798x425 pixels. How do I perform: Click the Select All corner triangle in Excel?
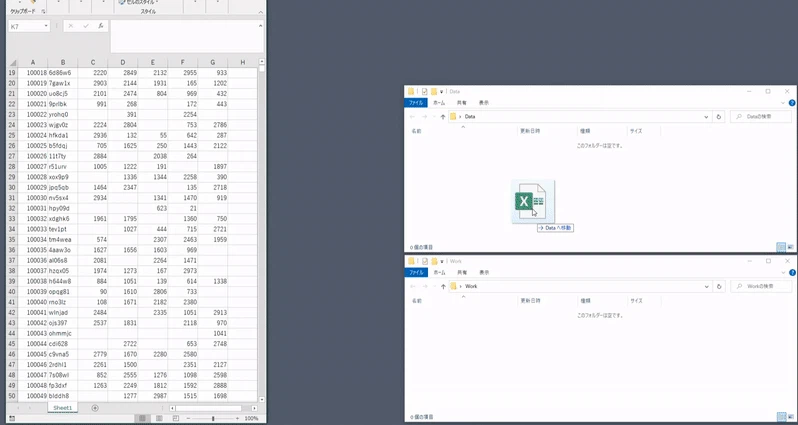tap(13, 63)
